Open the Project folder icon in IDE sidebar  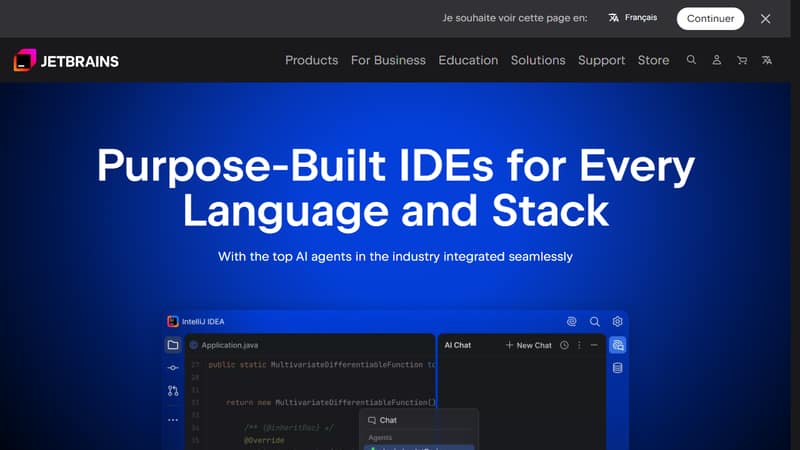coord(173,345)
